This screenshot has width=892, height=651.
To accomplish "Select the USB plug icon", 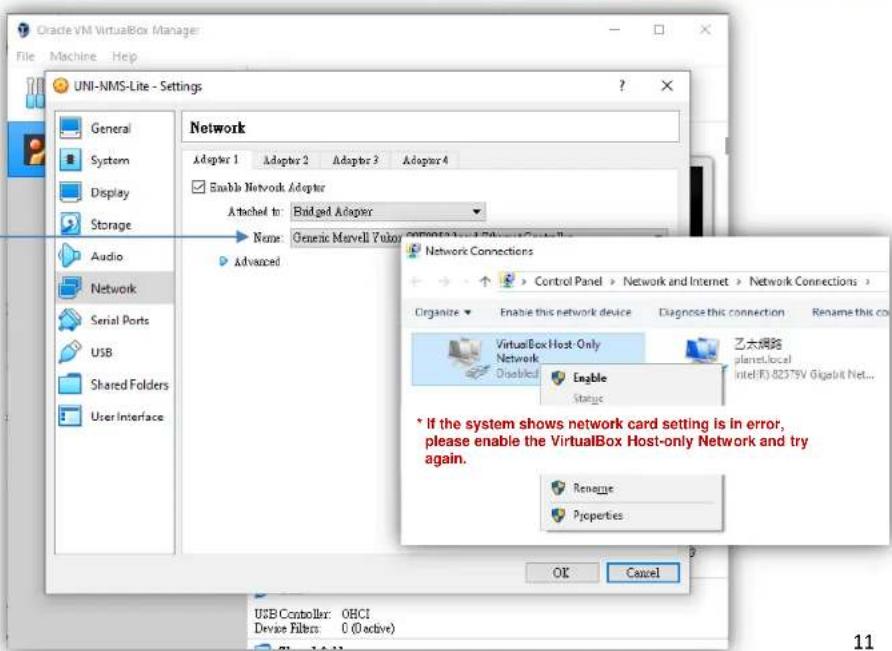I will [x=70, y=352].
